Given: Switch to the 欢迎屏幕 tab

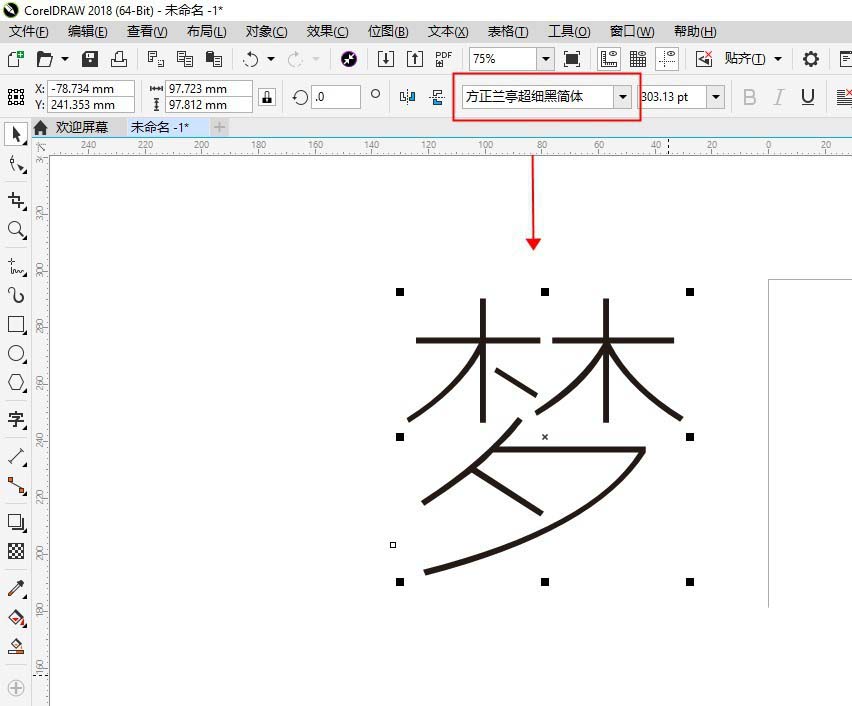Looking at the screenshot, I should [85, 127].
